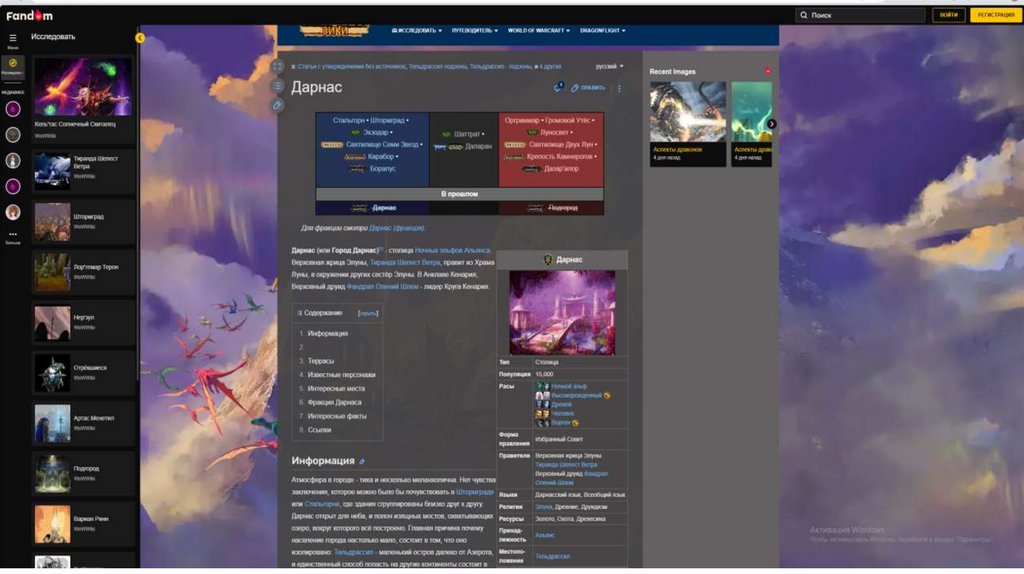Viewport: 1024px width, 574px height.
Task: Open Лор'темар Терон sidebar card
Action: point(84,272)
